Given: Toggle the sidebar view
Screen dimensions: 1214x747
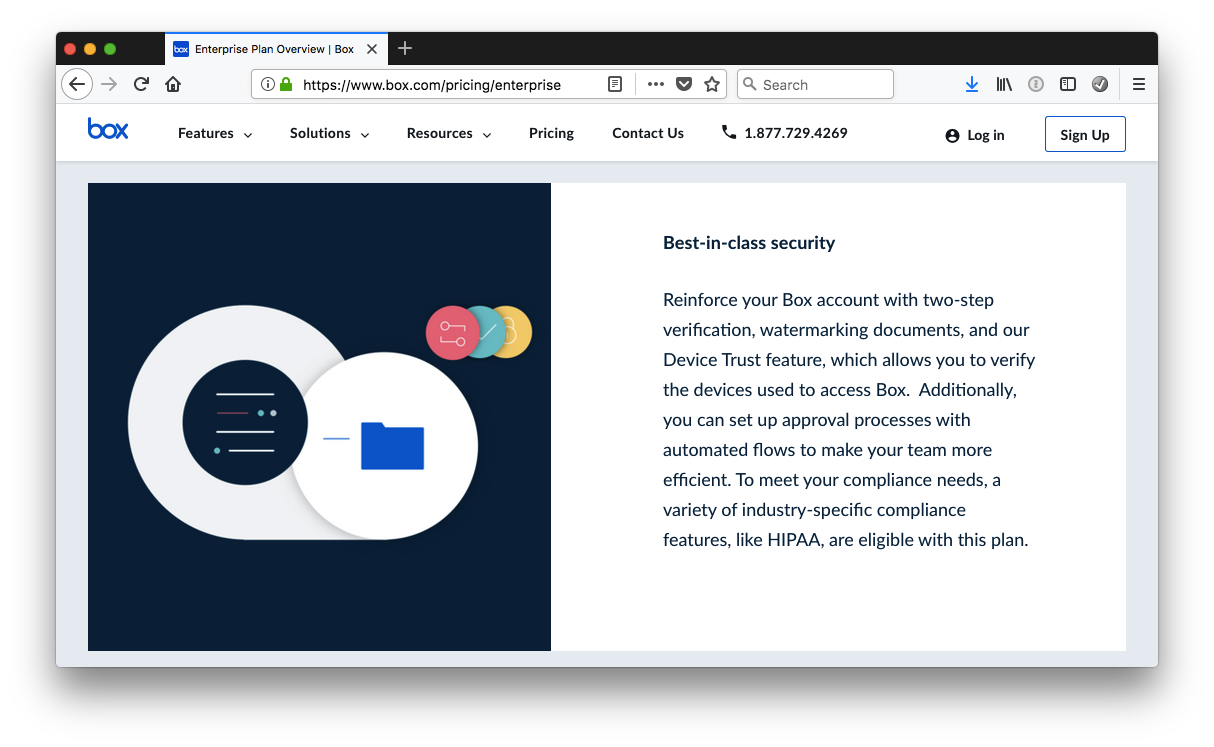Looking at the screenshot, I should click(1068, 85).
